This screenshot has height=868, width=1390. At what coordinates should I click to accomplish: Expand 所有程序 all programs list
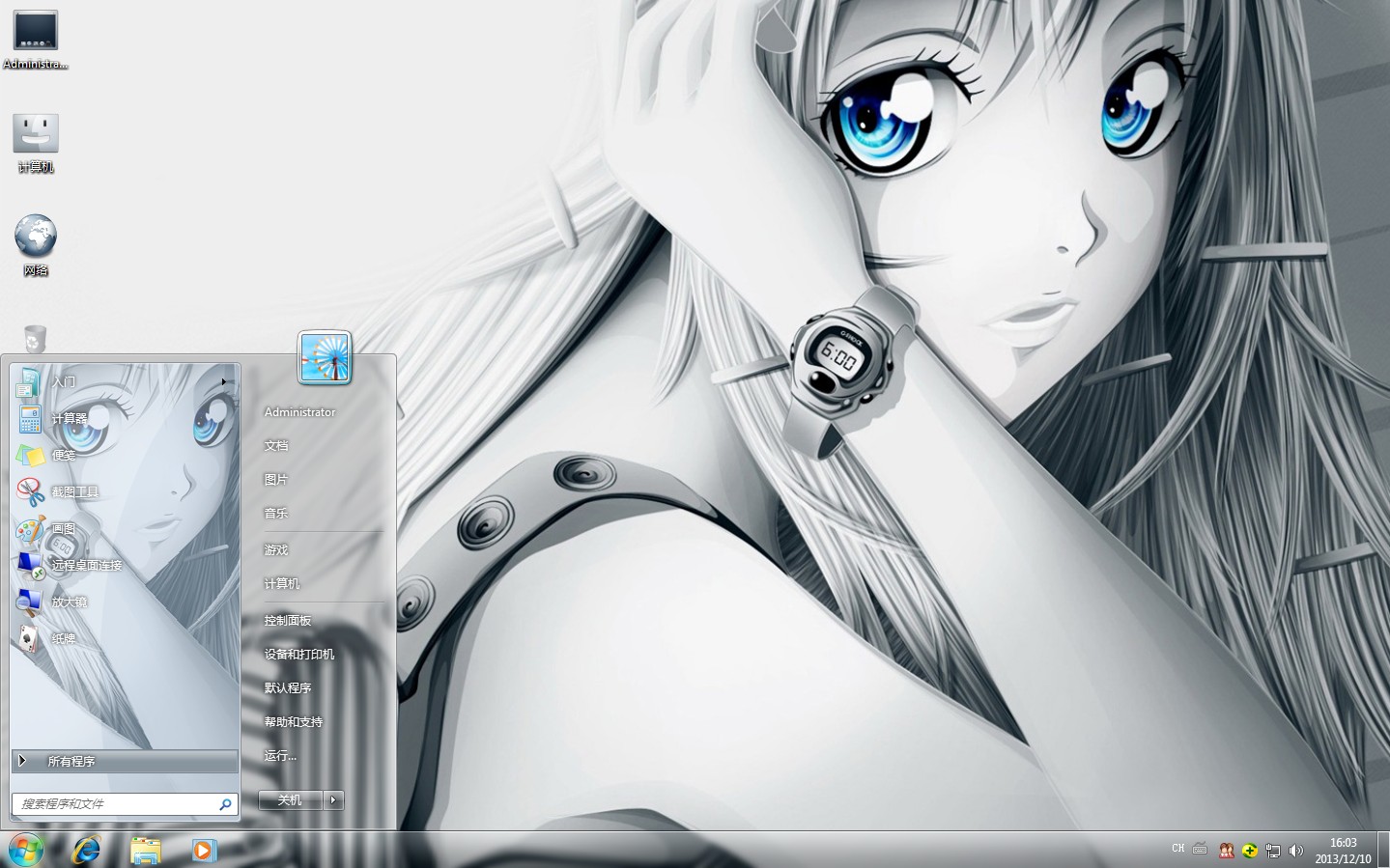[125, 761]
